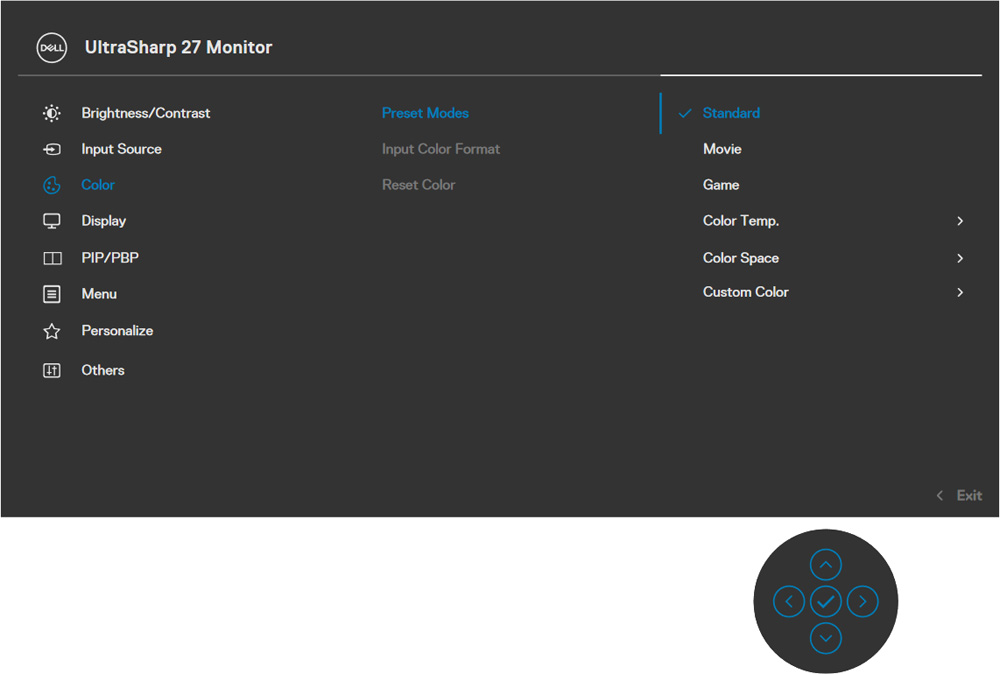The width and height of the screenshot is (1000, 674).
Task: Expand Custom Color chevron arrow
Action: [x=960, y=292]
